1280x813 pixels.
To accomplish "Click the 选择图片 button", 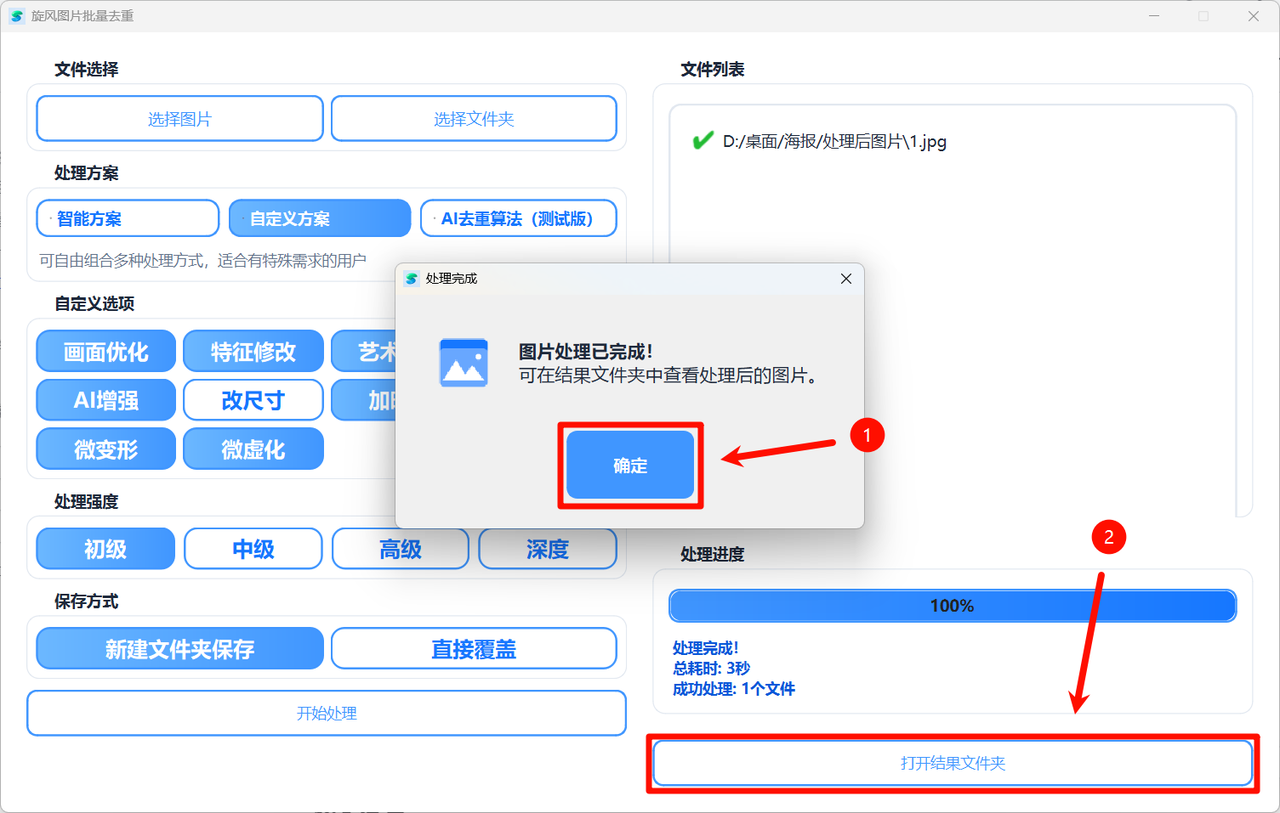I will pyautogui.click(x=179, y=118).
